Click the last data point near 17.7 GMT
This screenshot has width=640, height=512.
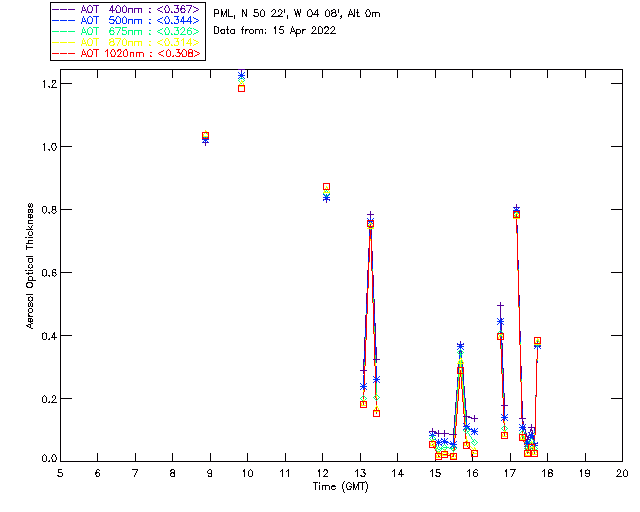pos(537,342)
